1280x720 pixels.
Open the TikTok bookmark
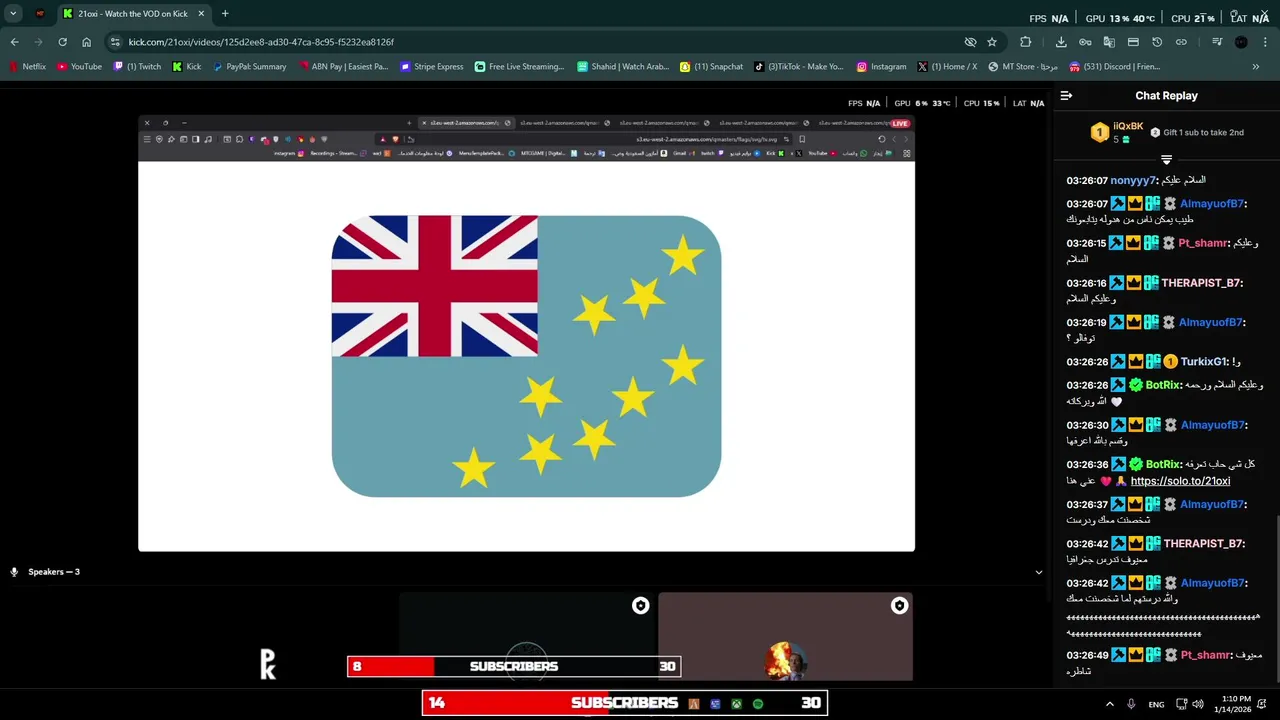tap(799, 67)
